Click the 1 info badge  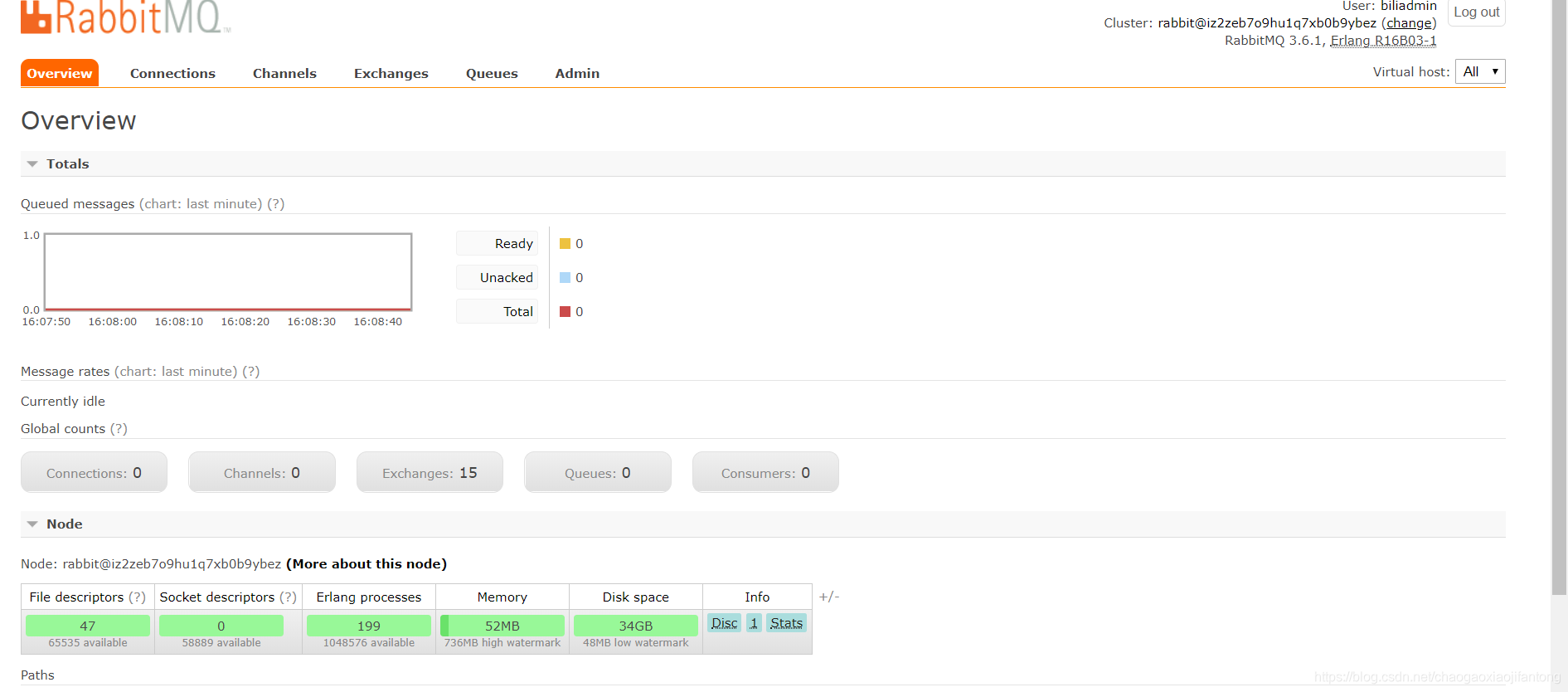(754, 623)
